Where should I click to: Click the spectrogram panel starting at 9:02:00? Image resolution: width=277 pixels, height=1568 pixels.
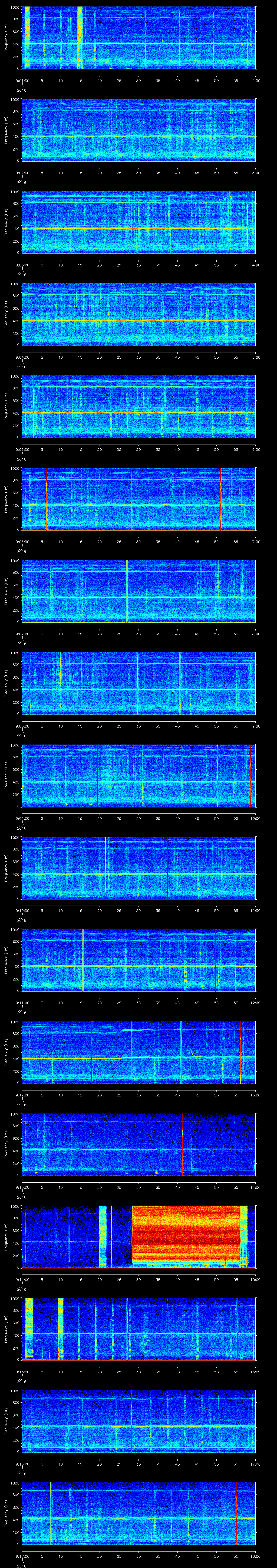tap(139, 130)
